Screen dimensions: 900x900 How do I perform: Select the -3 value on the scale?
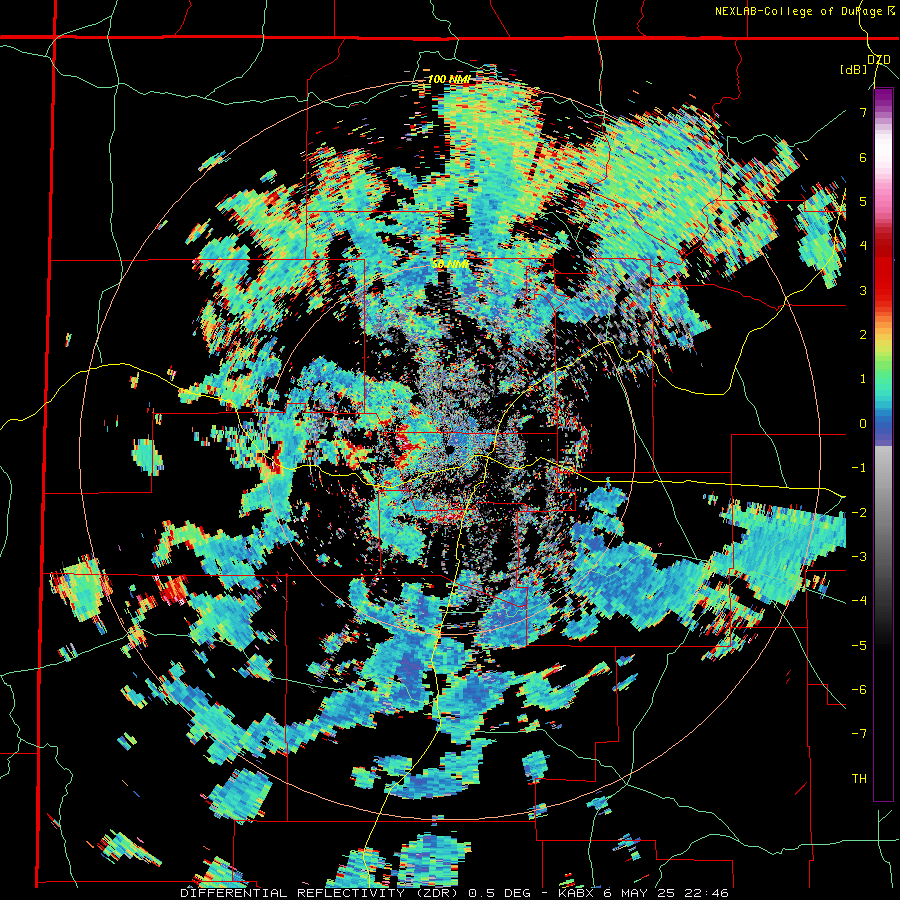[859, 557]
